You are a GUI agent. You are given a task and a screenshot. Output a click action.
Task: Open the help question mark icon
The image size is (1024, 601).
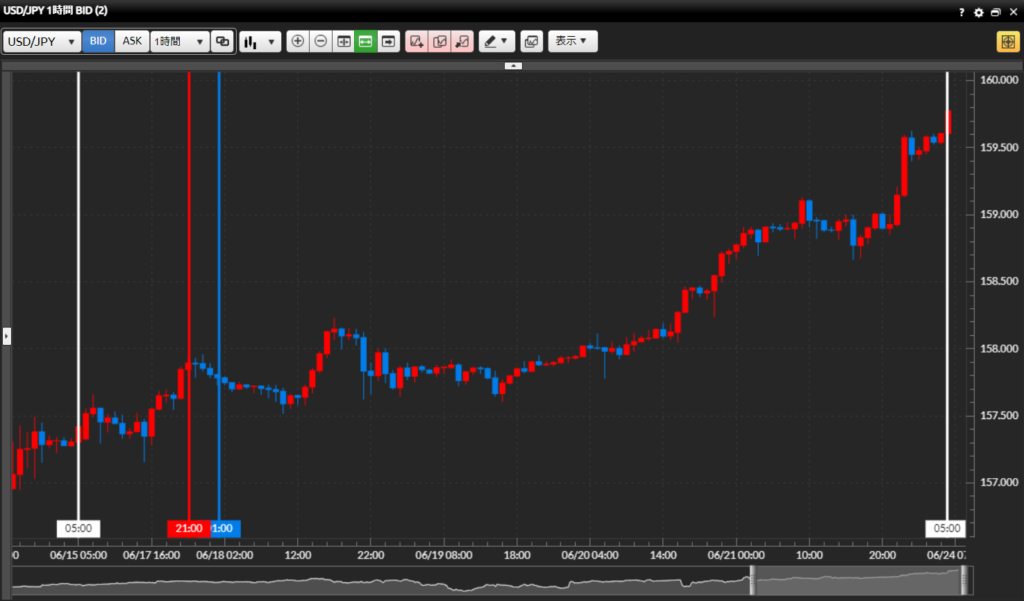pyautogui.click(x=962, y=12)
